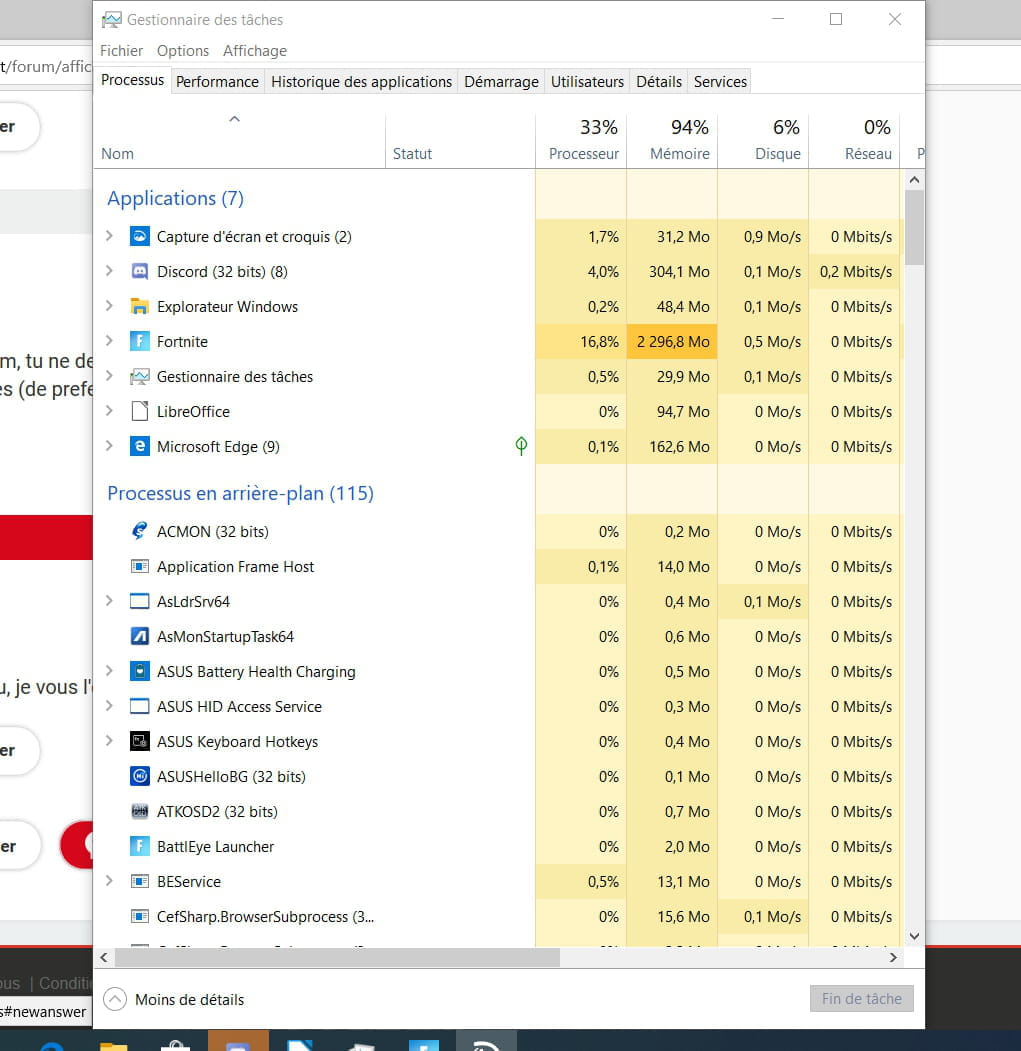This screenshot has width=1021, height=1051.
Task: Click the ACMON (32 bits) icon
Action: [x=139, y=532]
